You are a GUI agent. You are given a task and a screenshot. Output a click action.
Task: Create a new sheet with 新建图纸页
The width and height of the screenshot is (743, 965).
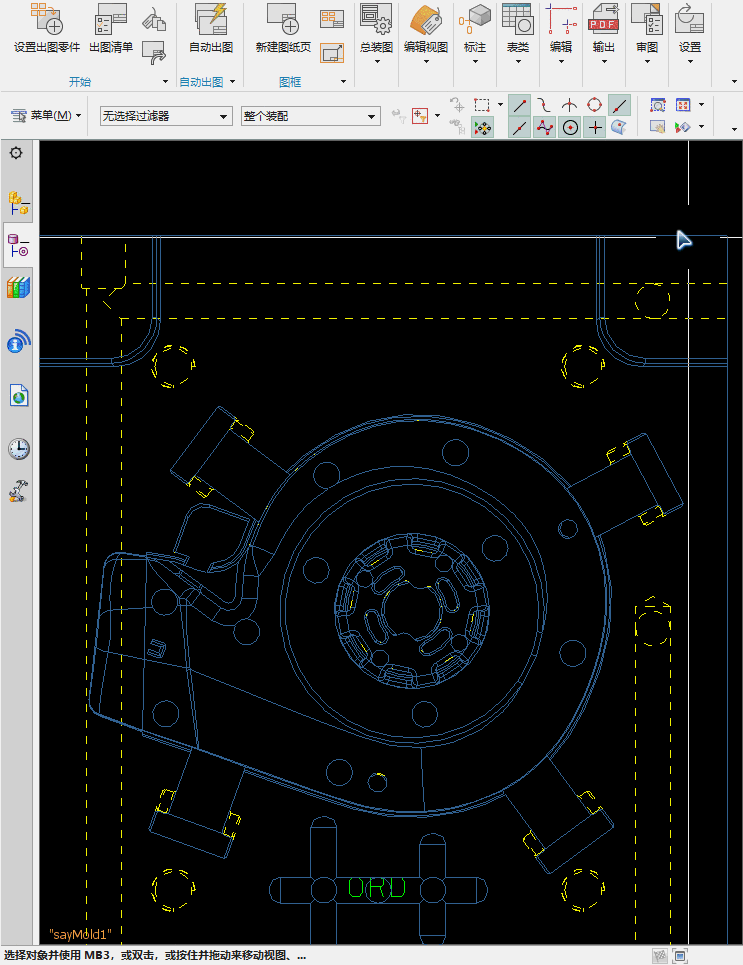(x=283, y=28)
